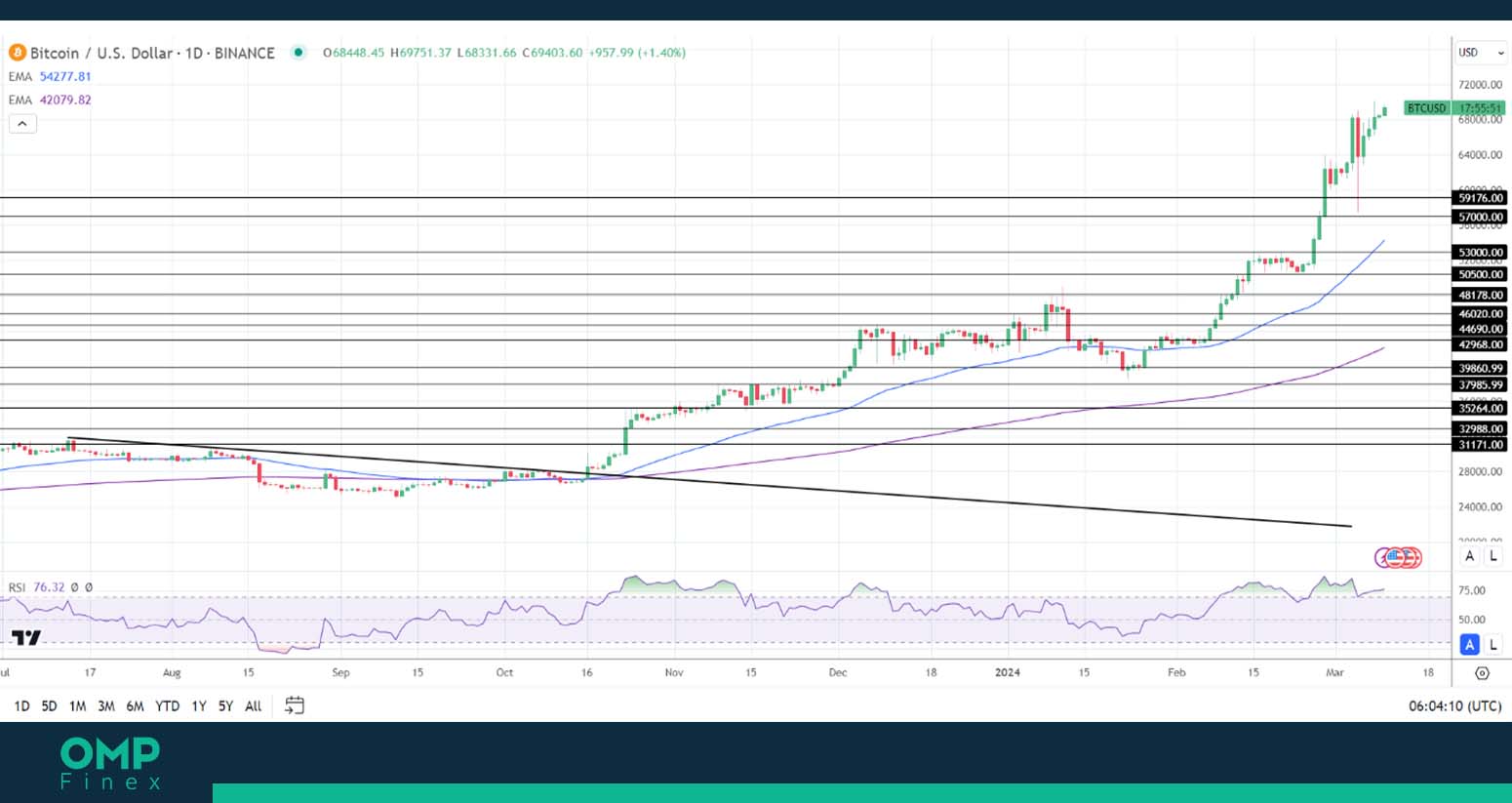The height and width of the screenshot is (803, 1512).
Task: Click the 32988.00 price level label
Action: click(x=1480, y=429)
